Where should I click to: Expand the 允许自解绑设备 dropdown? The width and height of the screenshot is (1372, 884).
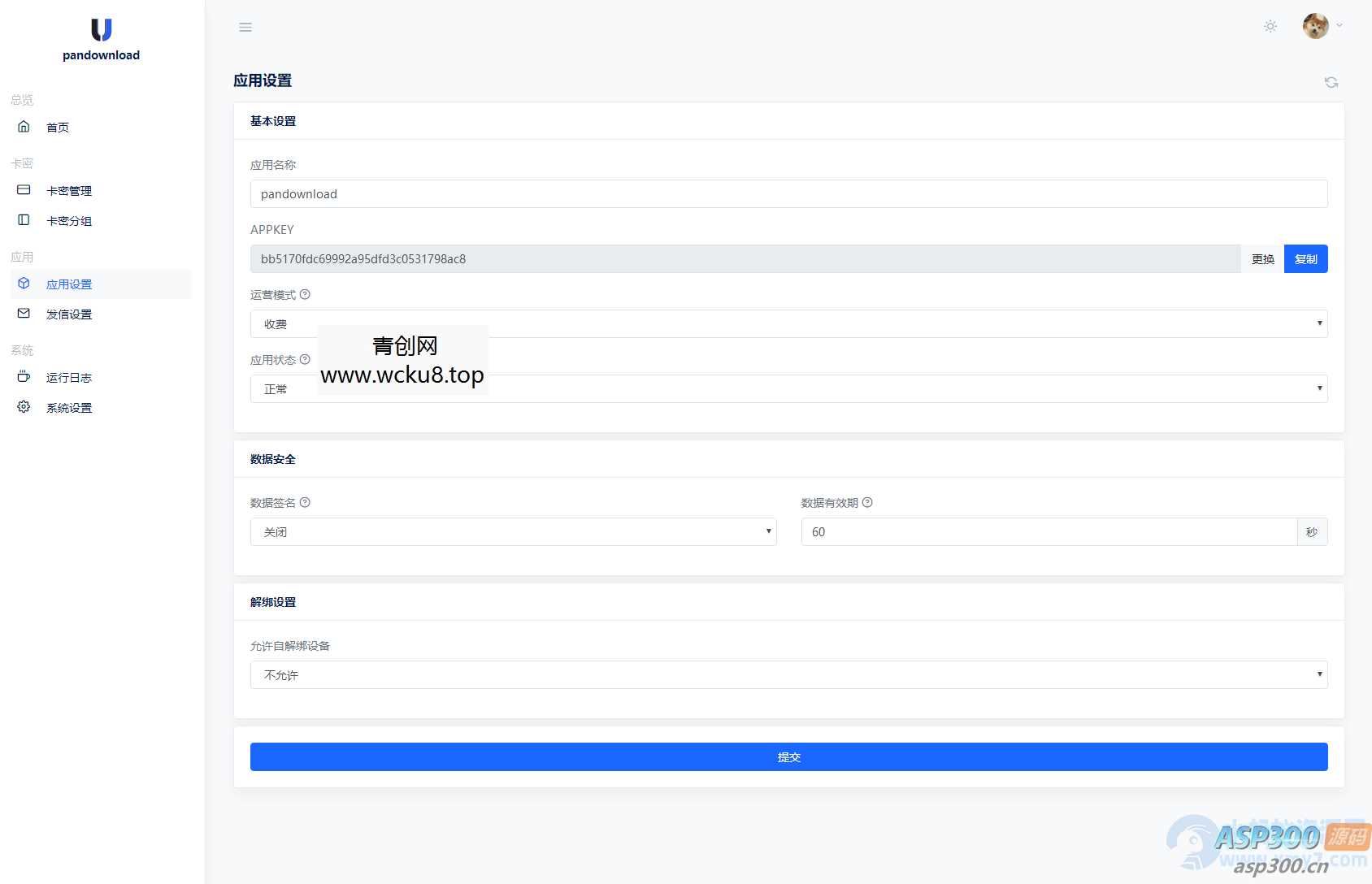coord(788,675)
